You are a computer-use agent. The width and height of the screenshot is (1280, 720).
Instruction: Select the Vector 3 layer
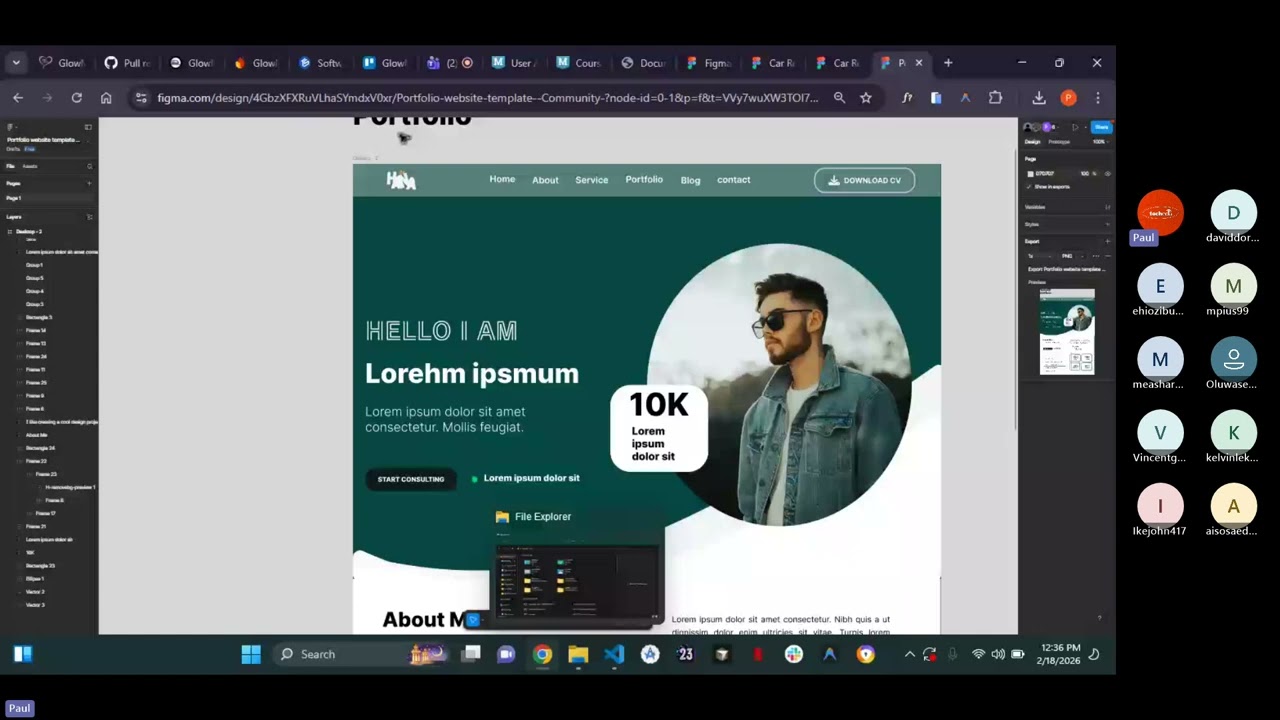[35, 605]
